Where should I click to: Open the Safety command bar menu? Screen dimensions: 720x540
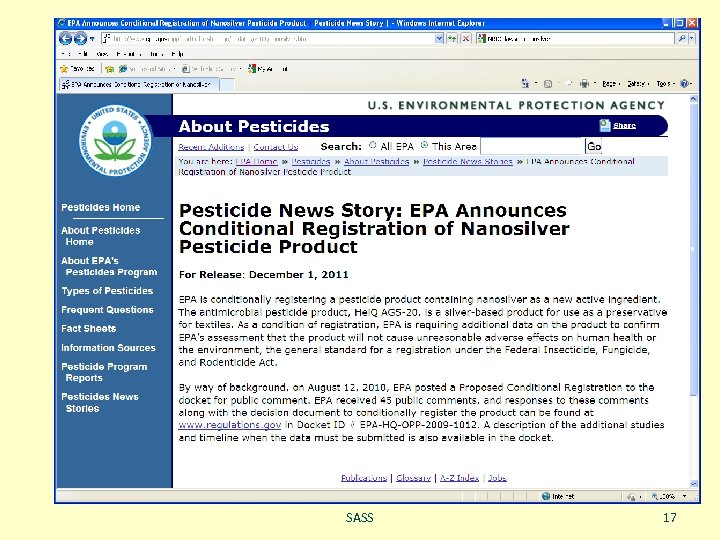638,84
